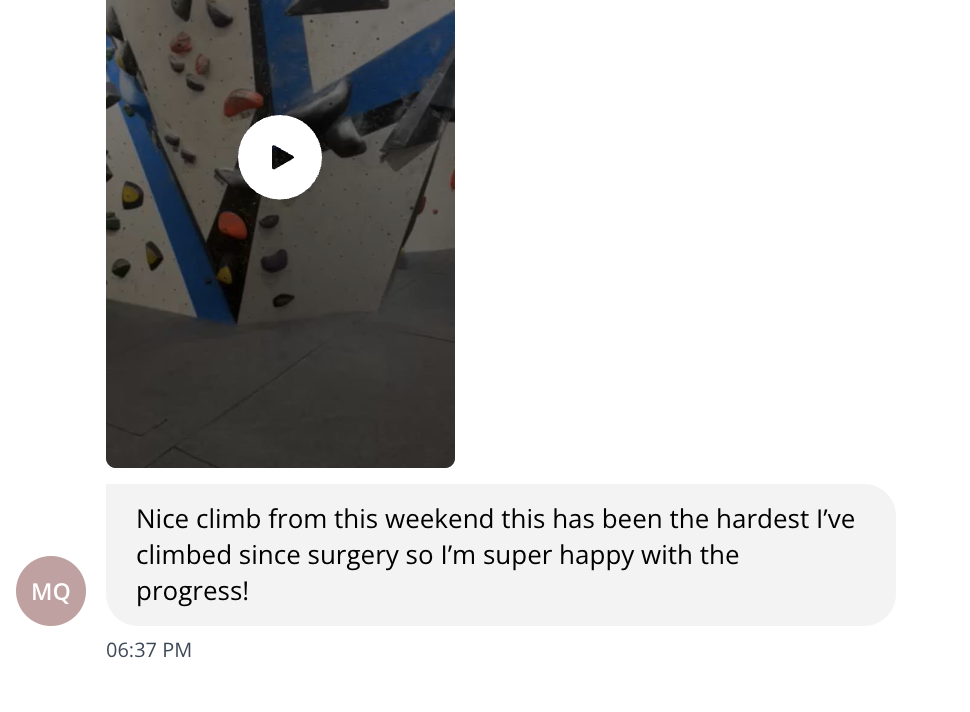Image resolution: width=970 pixels, height=712 pixels.
Task: Play the climbing video
Action: pos(280,157)
